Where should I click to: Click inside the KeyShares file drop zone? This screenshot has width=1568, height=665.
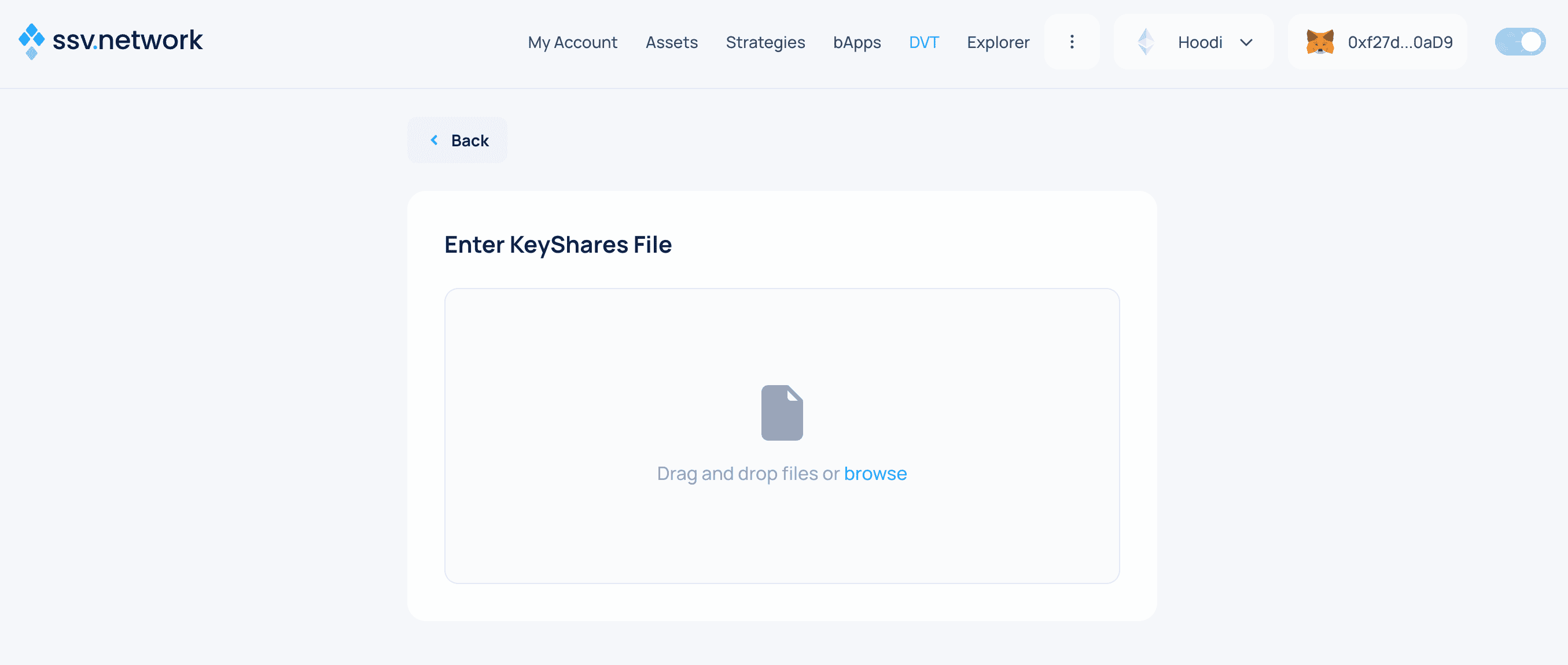[x=782, y=341]
